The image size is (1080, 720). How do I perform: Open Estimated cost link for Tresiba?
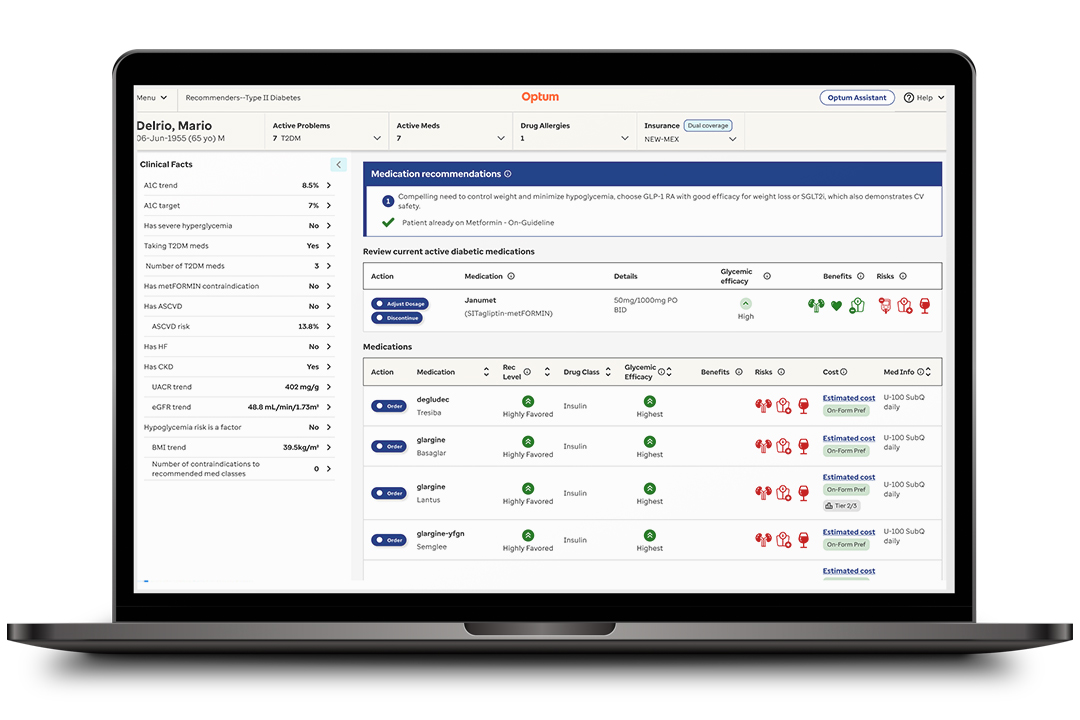(x=849, y=398)
